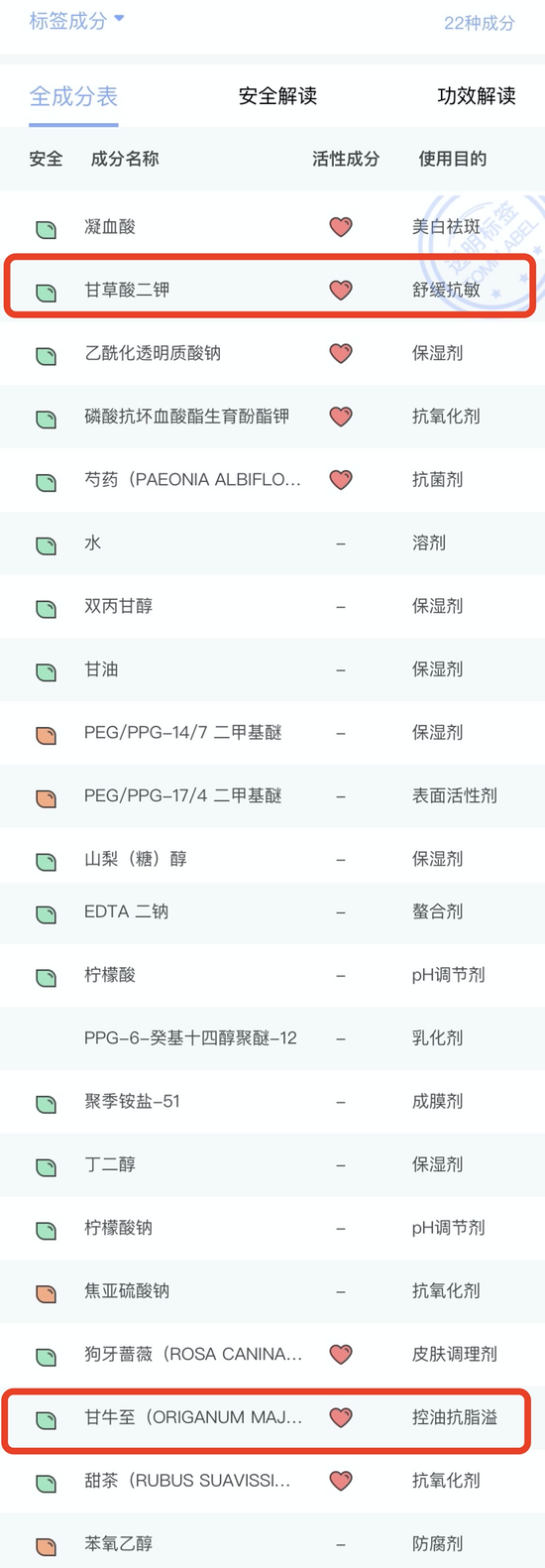Switch to 安全解读 tab
545x1568 pixels.
click(277, 96)
